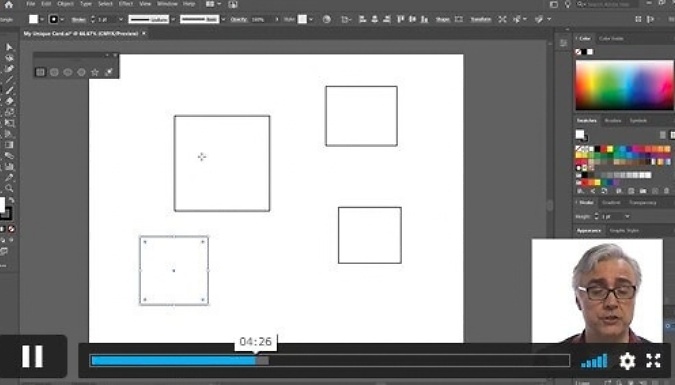Switch to the Graphic Styles tab

click(x=624, y=231)
